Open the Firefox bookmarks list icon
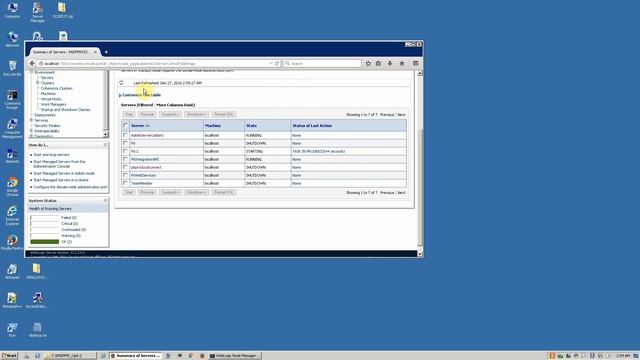 pyautogui.click(x=378, y=63)
